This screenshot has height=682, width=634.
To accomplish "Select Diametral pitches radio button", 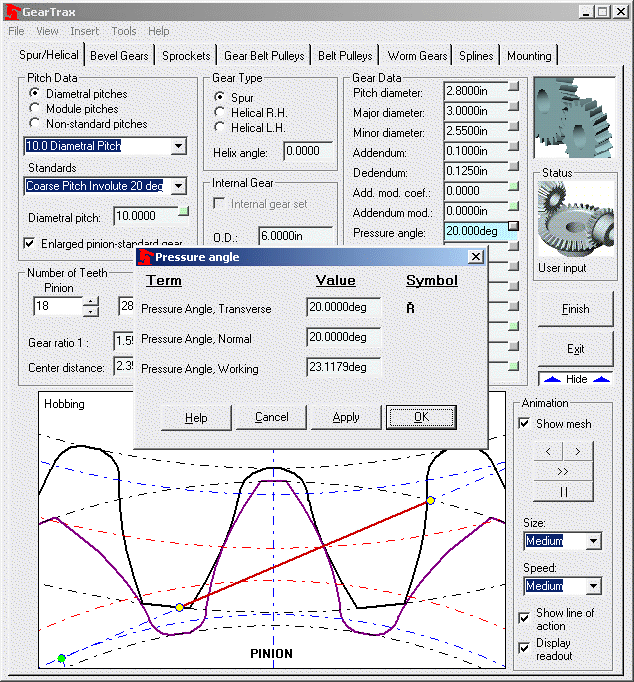I will pyautogui.click(x=34, y=93).
